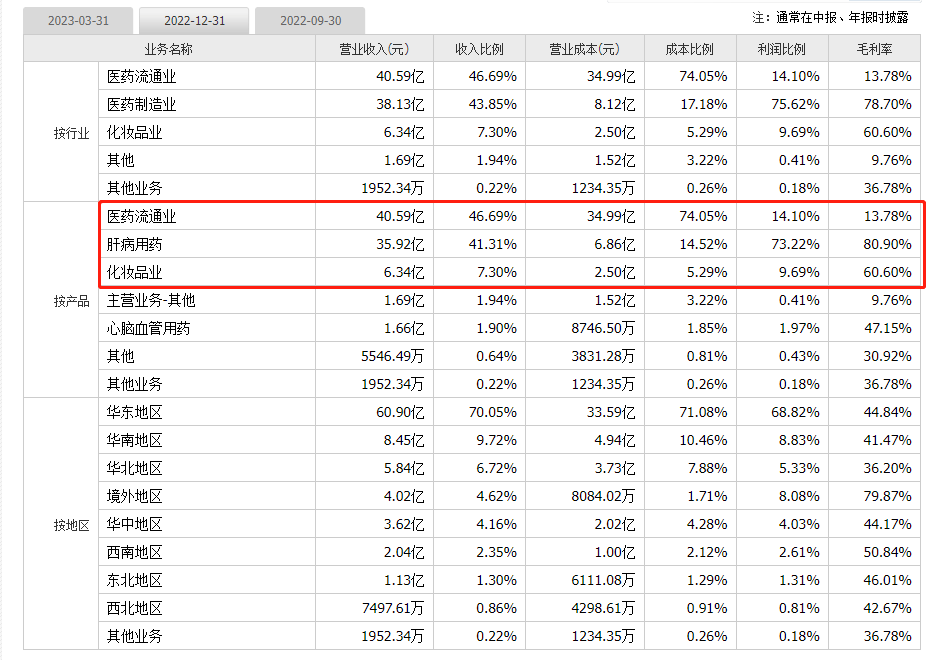Click 西北地区 row name
The image size is (932, 660).
click(x=134, y=608)
